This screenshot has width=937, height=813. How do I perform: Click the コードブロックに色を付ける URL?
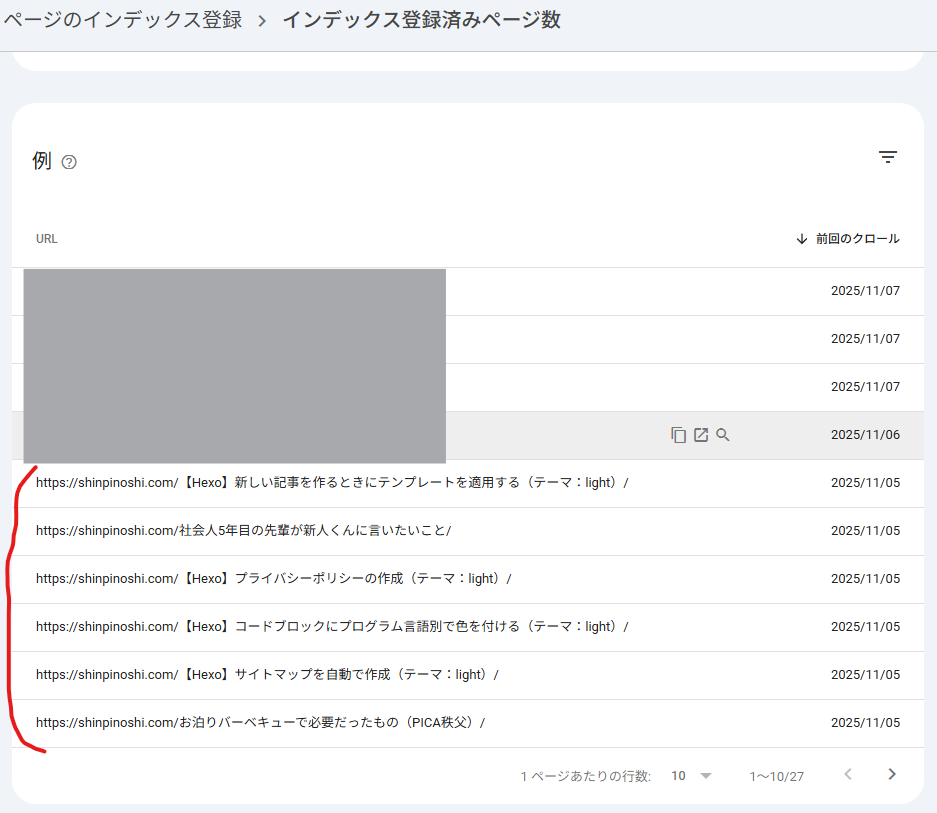click(330, 626)
